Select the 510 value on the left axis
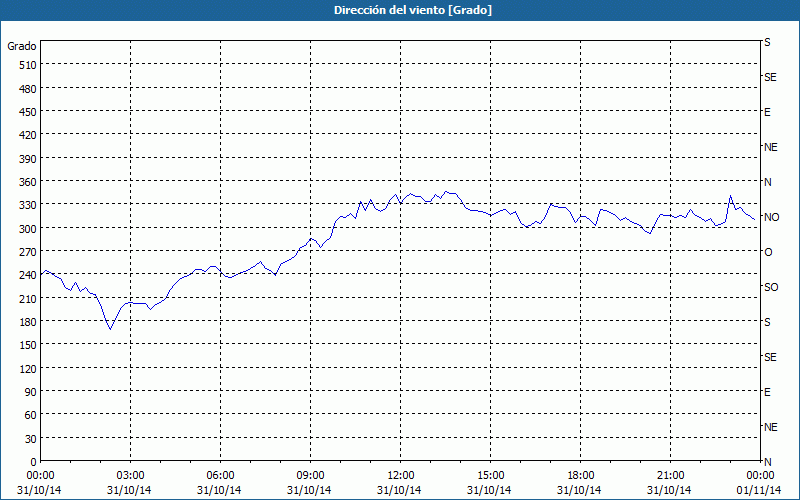Screen dimensions: 800x500 click(x=28, y=65)
